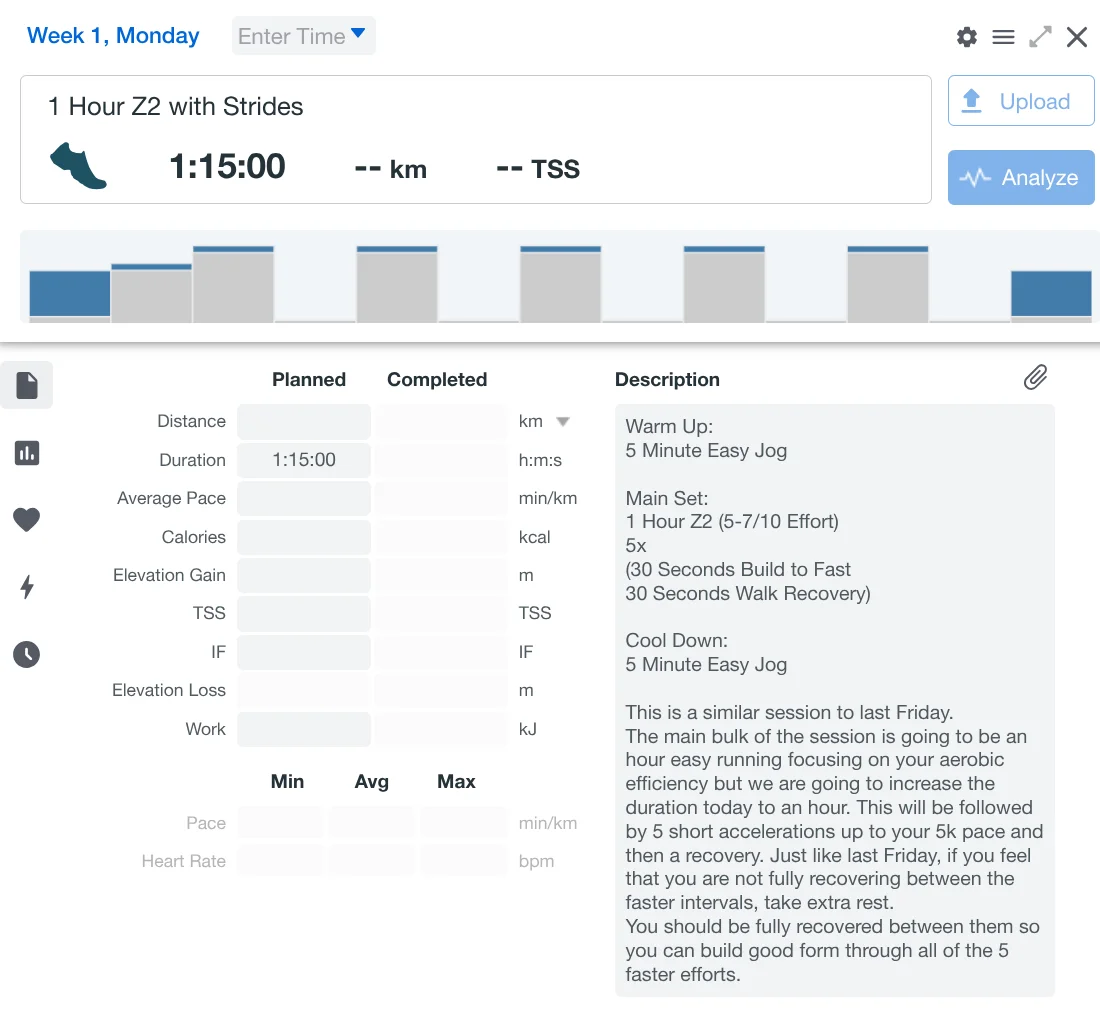Image resolution: width=1100 pixels, height=1012 pixels.
Task: Click the Week 1, Monday date link
Action: [113, 36]
